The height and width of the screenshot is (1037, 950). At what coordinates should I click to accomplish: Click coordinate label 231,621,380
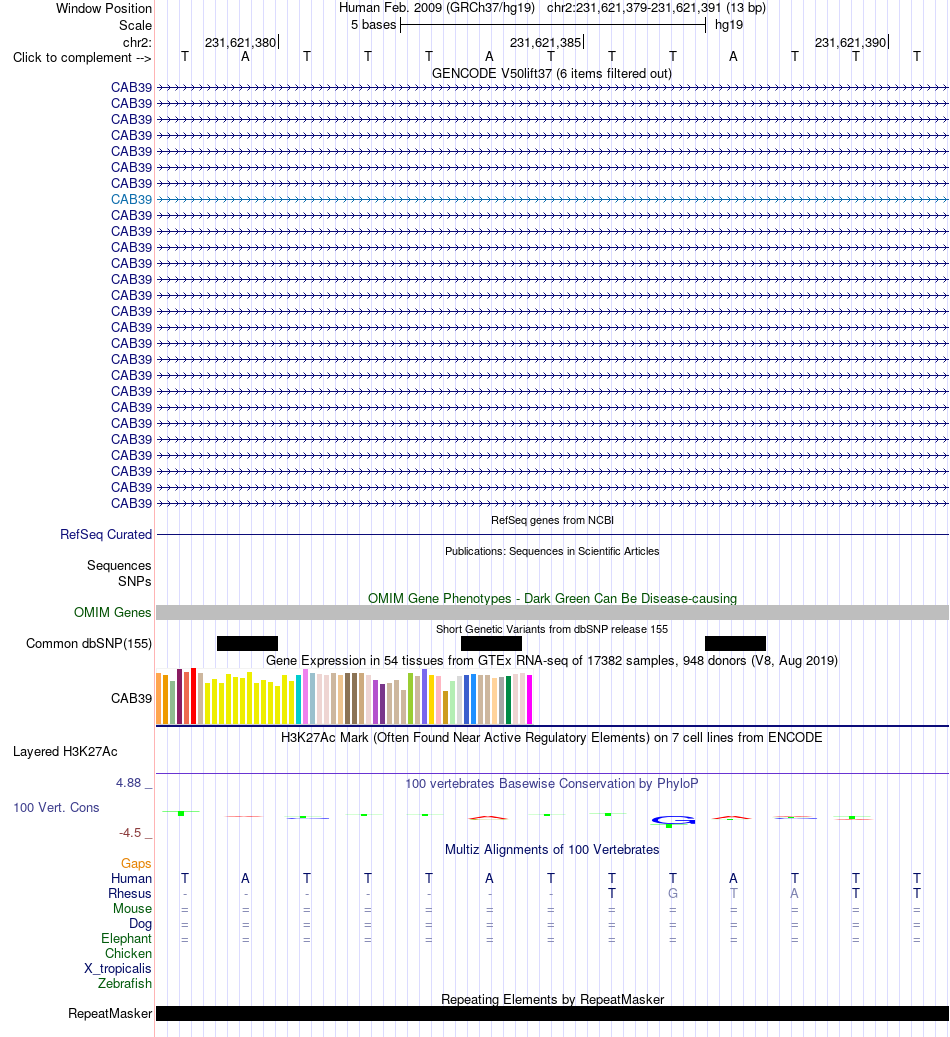(x=240, y=42)
